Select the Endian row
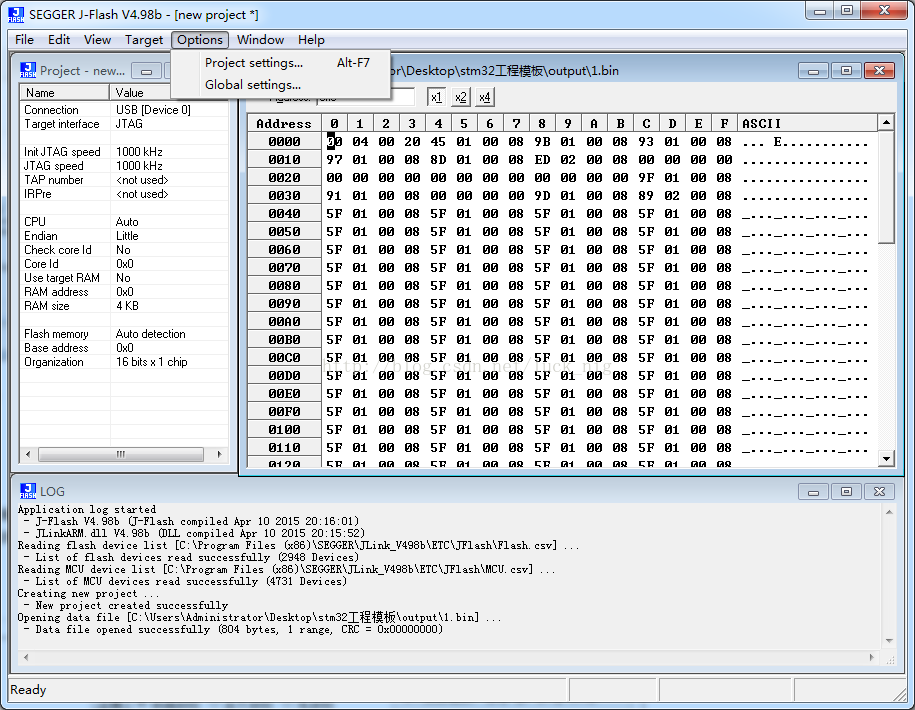This screenshot has width=915, height=710. pyautogui.click(x=124, y=236)
